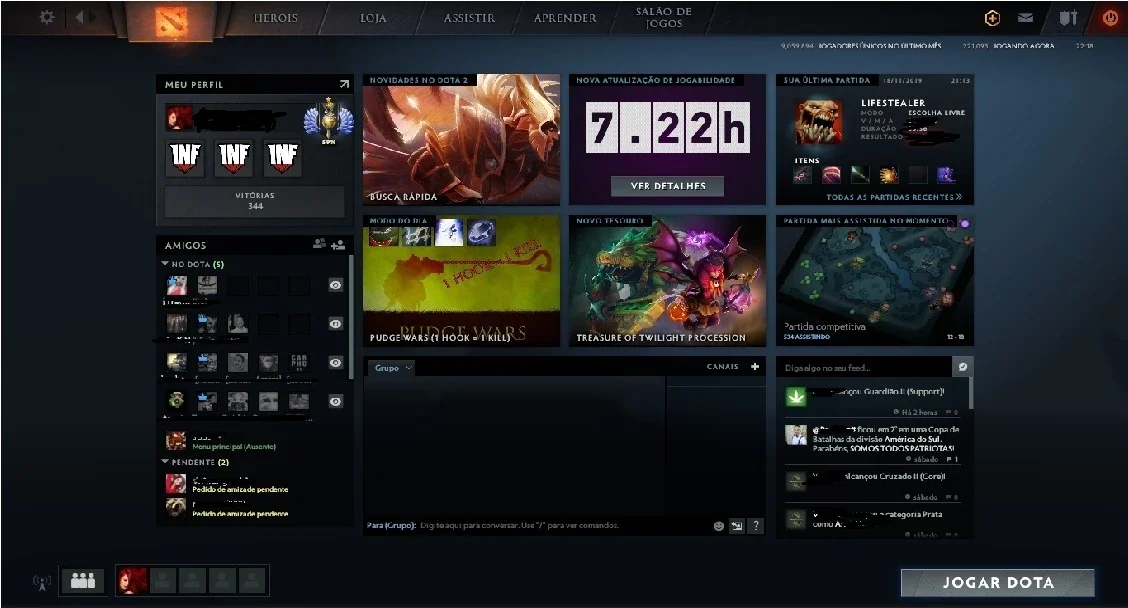Open the APRENDER tab
The image size is (1128, 608).
tap(565, 18)
